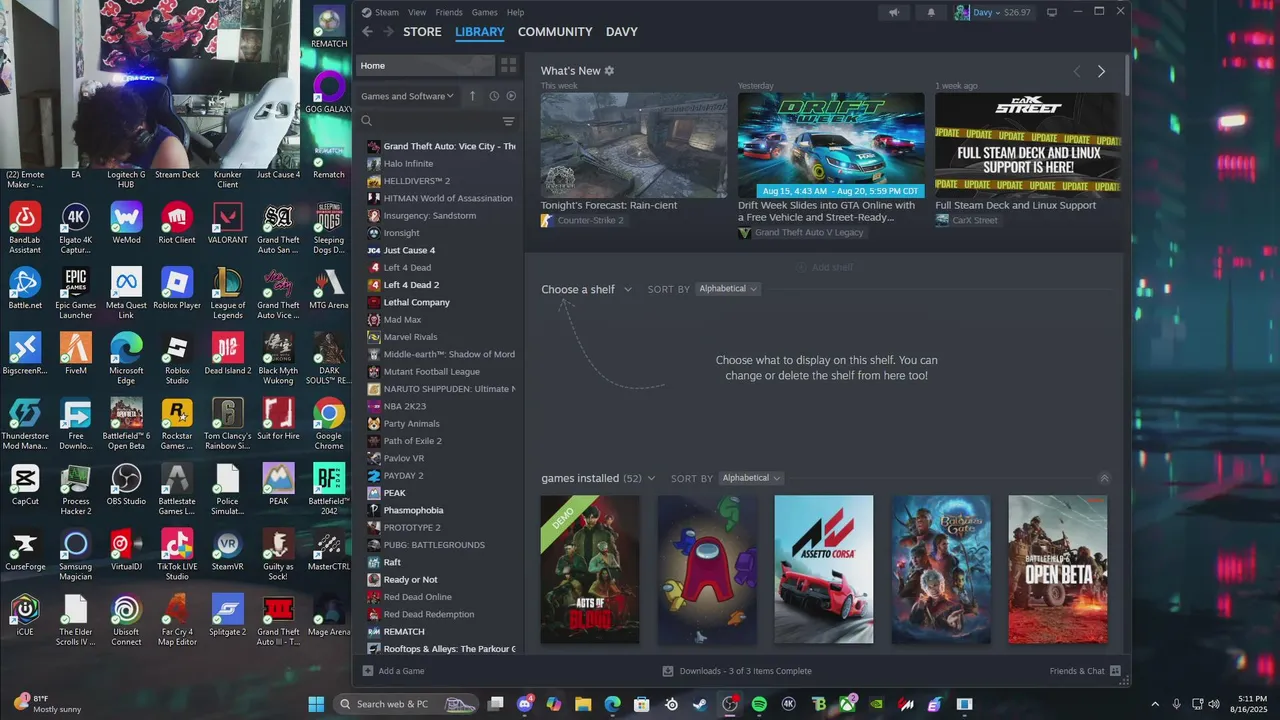Open Among Us game cover
This screenshot has height=720, width=1280.
[707, 569]
